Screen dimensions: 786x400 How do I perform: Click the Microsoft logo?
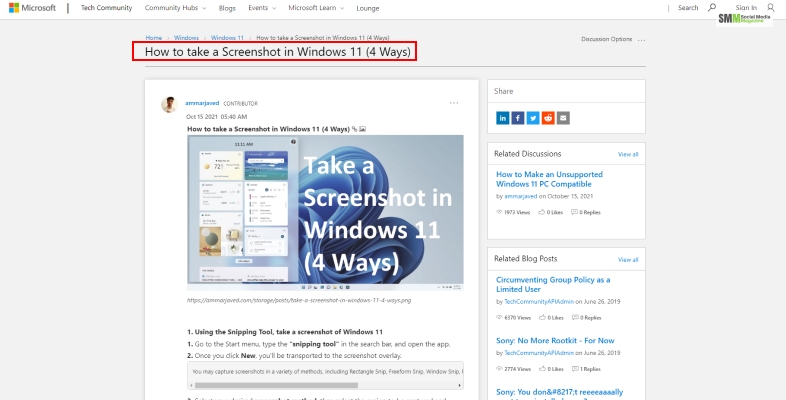(x=32, y=8)
